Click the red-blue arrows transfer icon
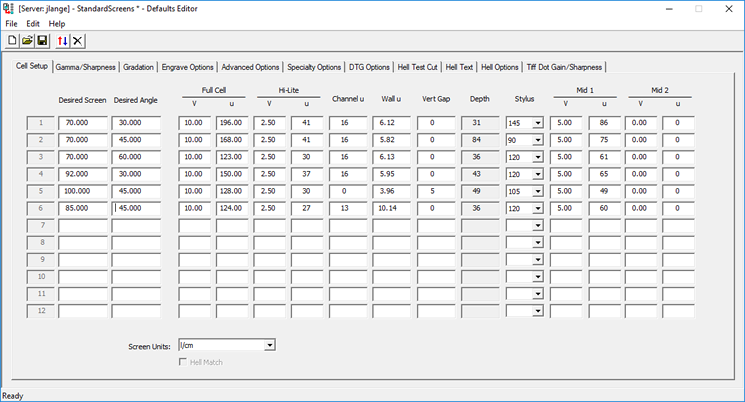This screenshot has width=745, height=402. [x=62, y=41]
